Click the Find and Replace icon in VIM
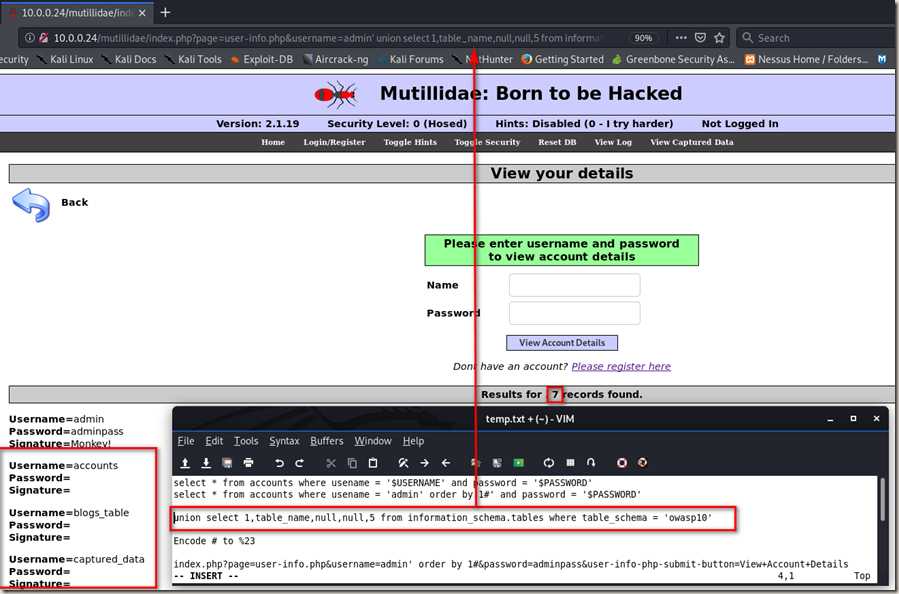Viewport: 899px width, 594px height. pos(404,463)
